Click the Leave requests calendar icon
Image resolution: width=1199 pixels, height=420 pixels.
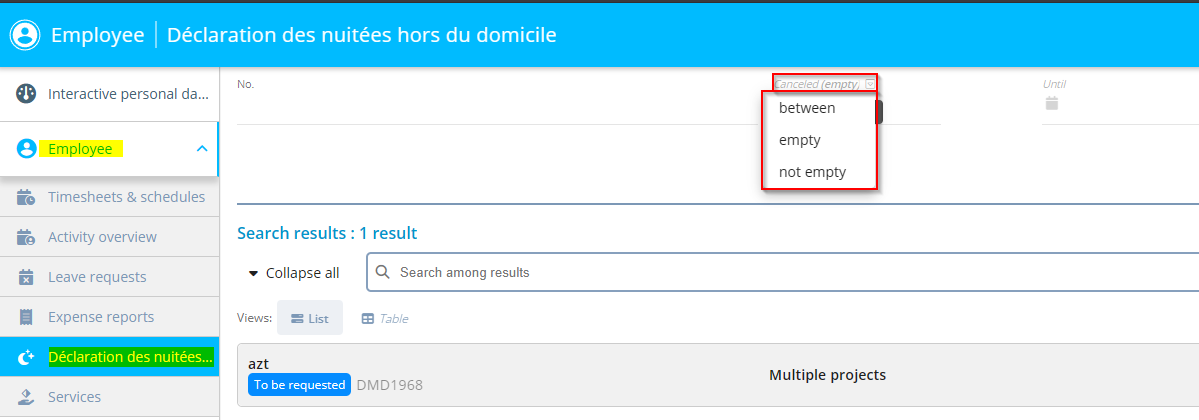pyautogui.click(x=27, y=277)
